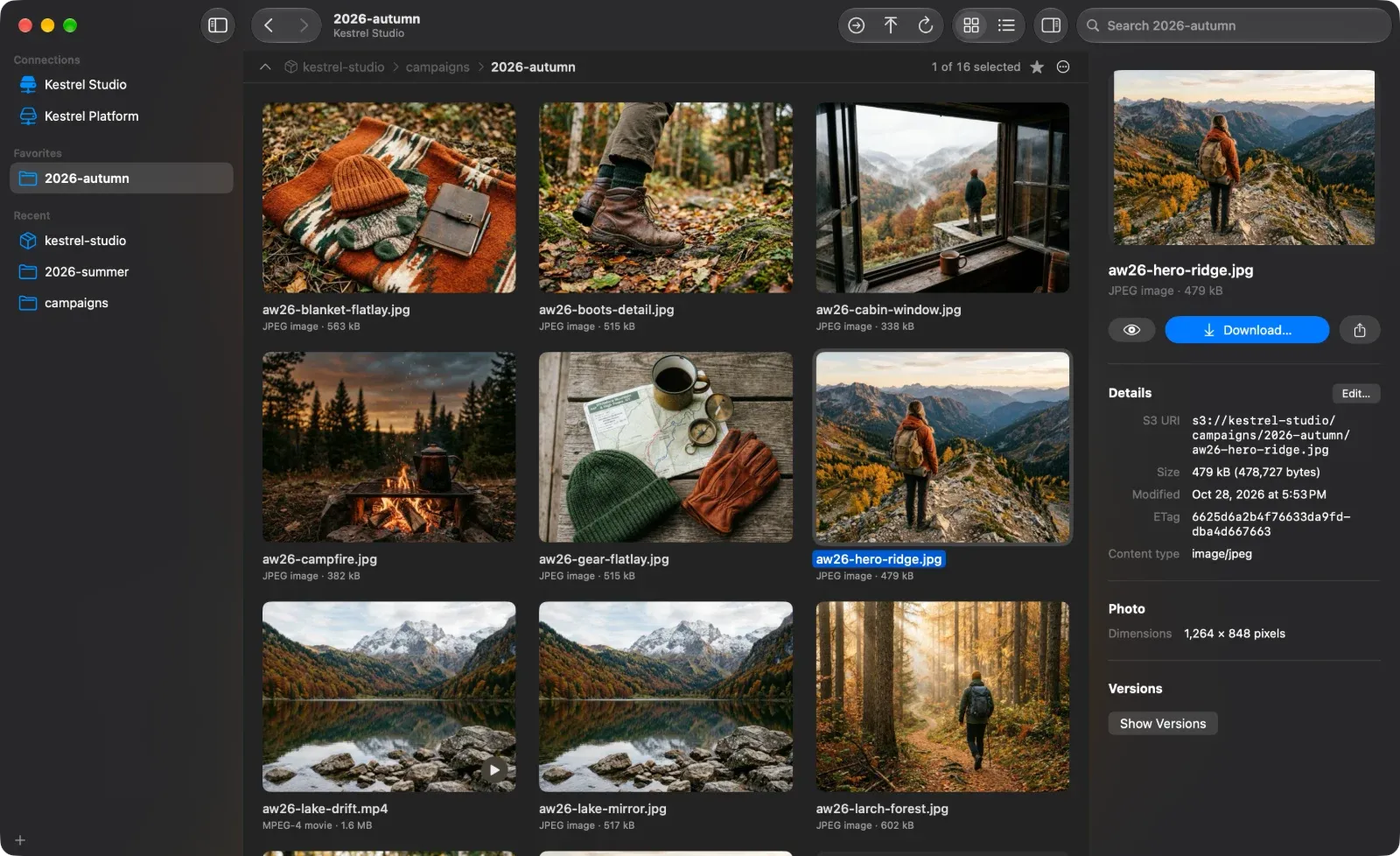Open the more actions ellipsis menu
1400x856 pixels.
point(1063,67)
